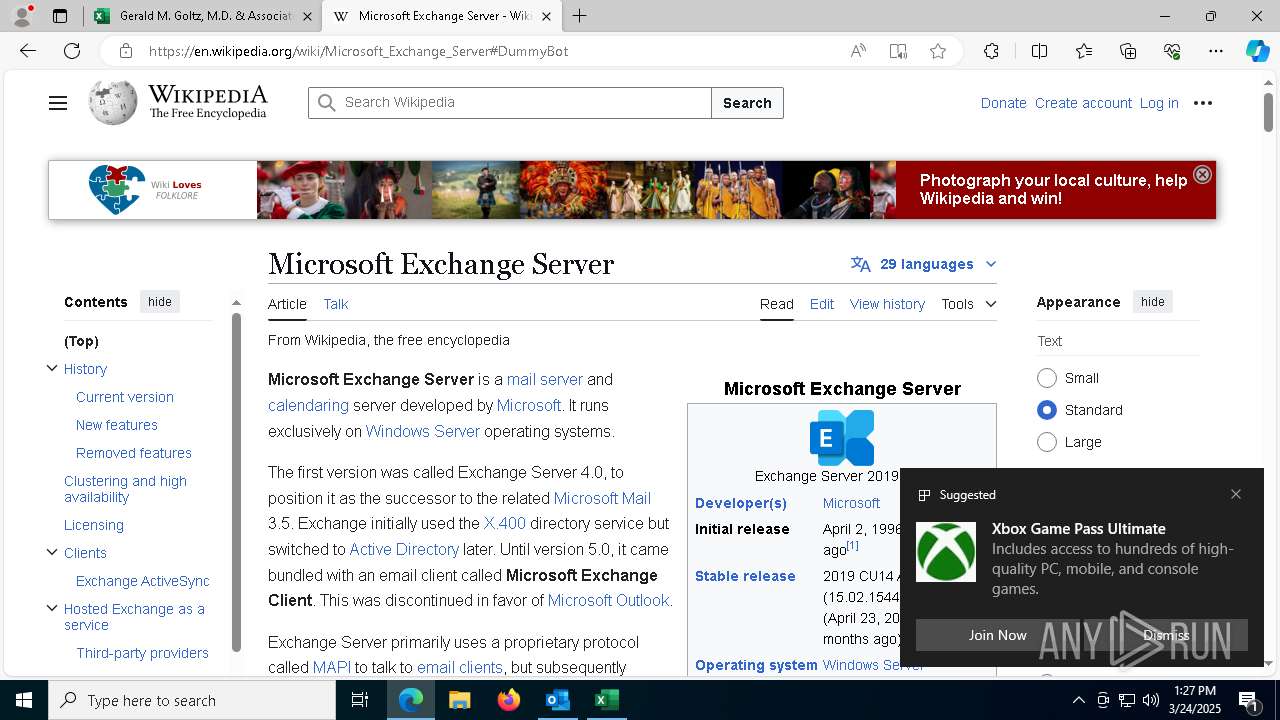Viewport: 1280px width, 720px height.
Task: Go back with the browser back arrow
Action: [28, 51]
